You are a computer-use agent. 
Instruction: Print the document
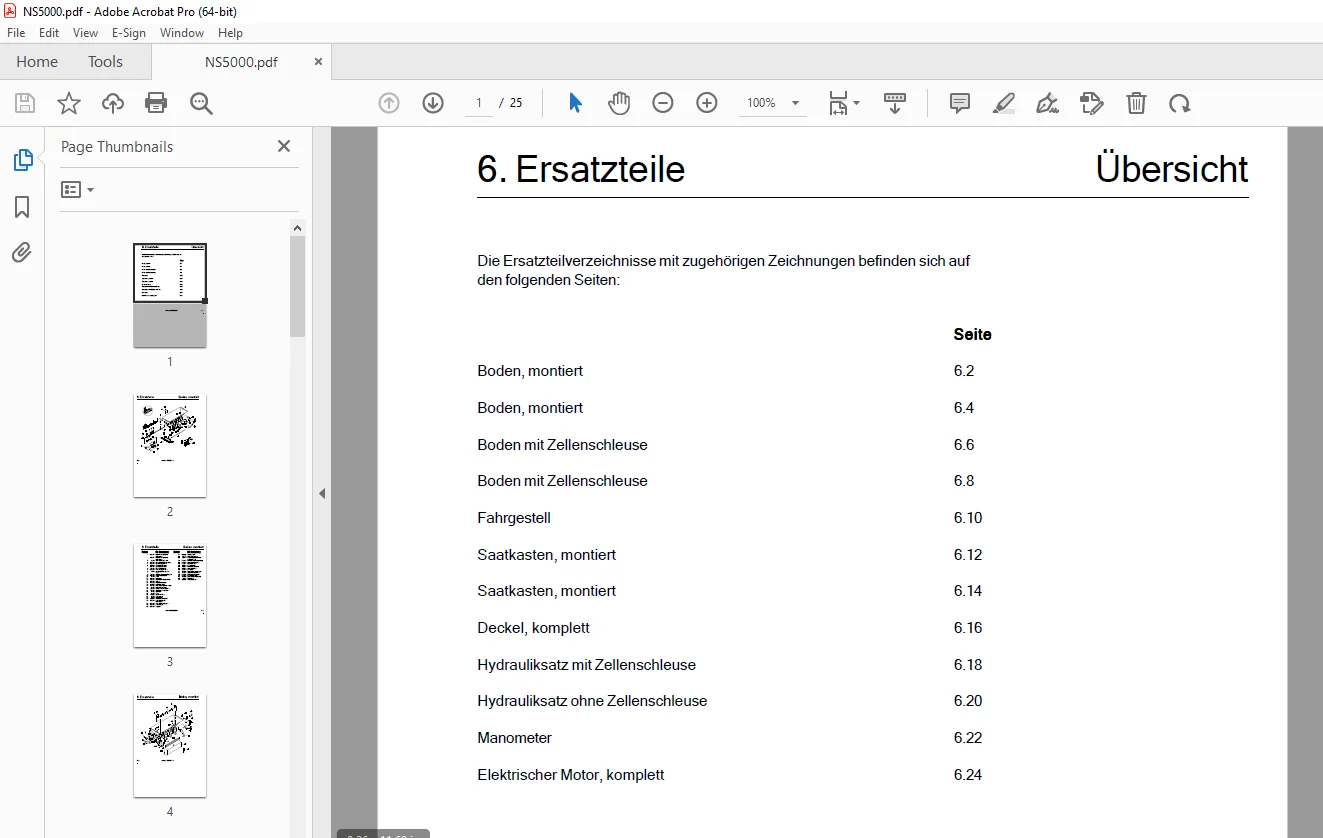pyautogui.click(x=156, y=103)
